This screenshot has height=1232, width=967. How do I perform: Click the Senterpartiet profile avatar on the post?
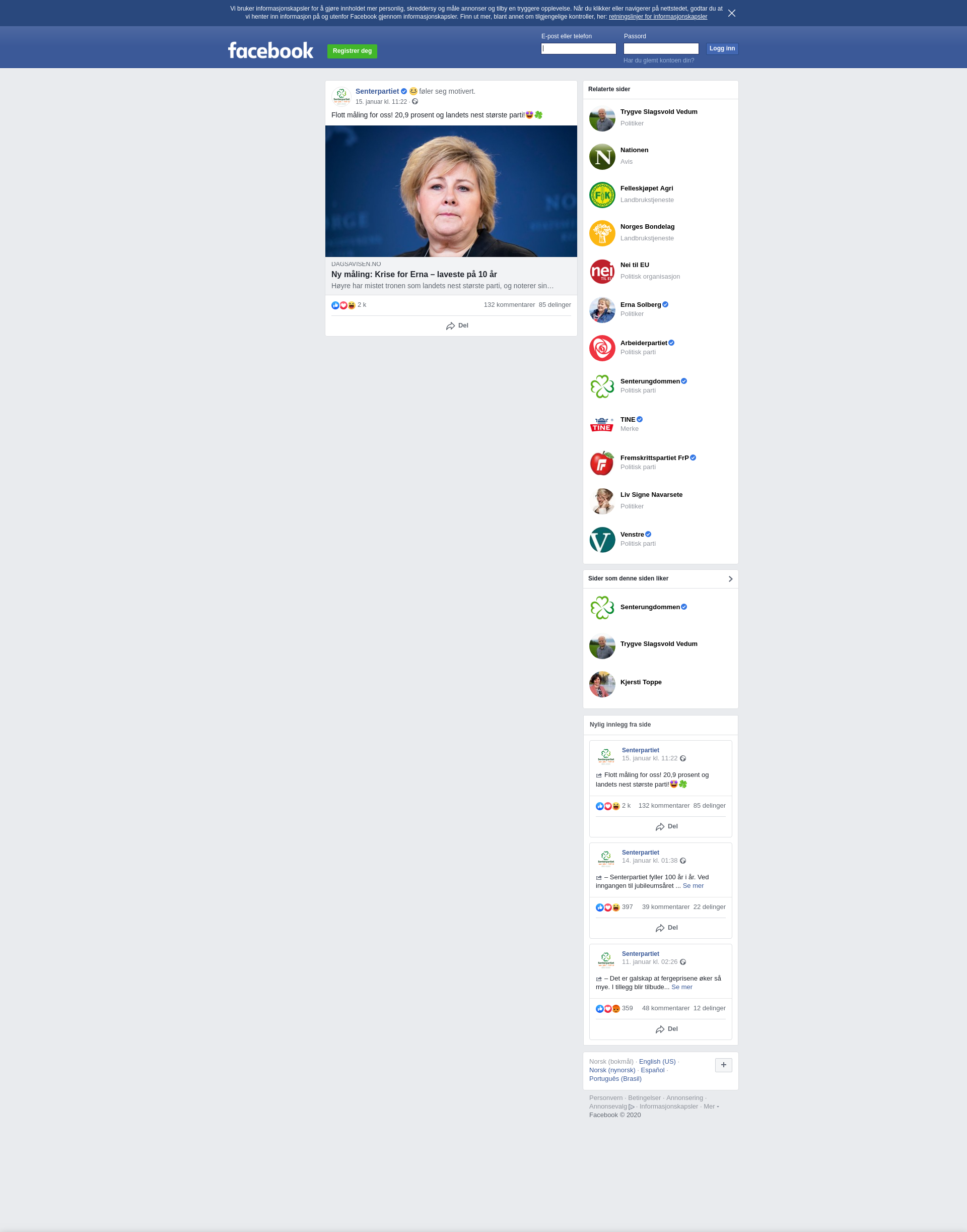coord(341,96)
